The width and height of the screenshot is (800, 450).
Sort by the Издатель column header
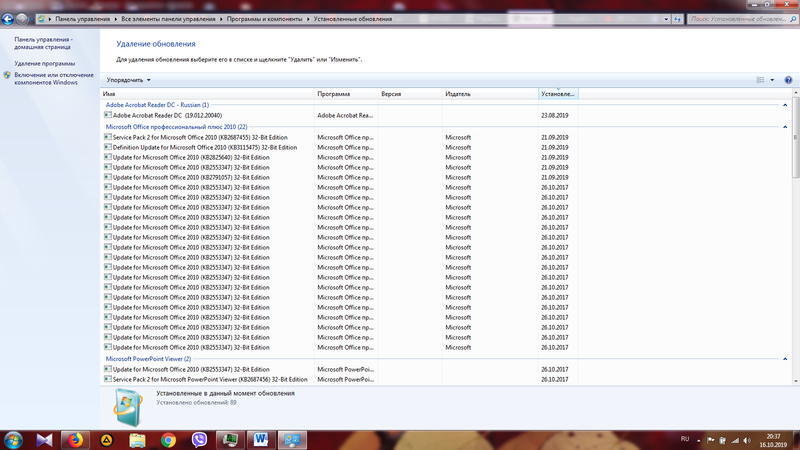click(x=490, y=94)
